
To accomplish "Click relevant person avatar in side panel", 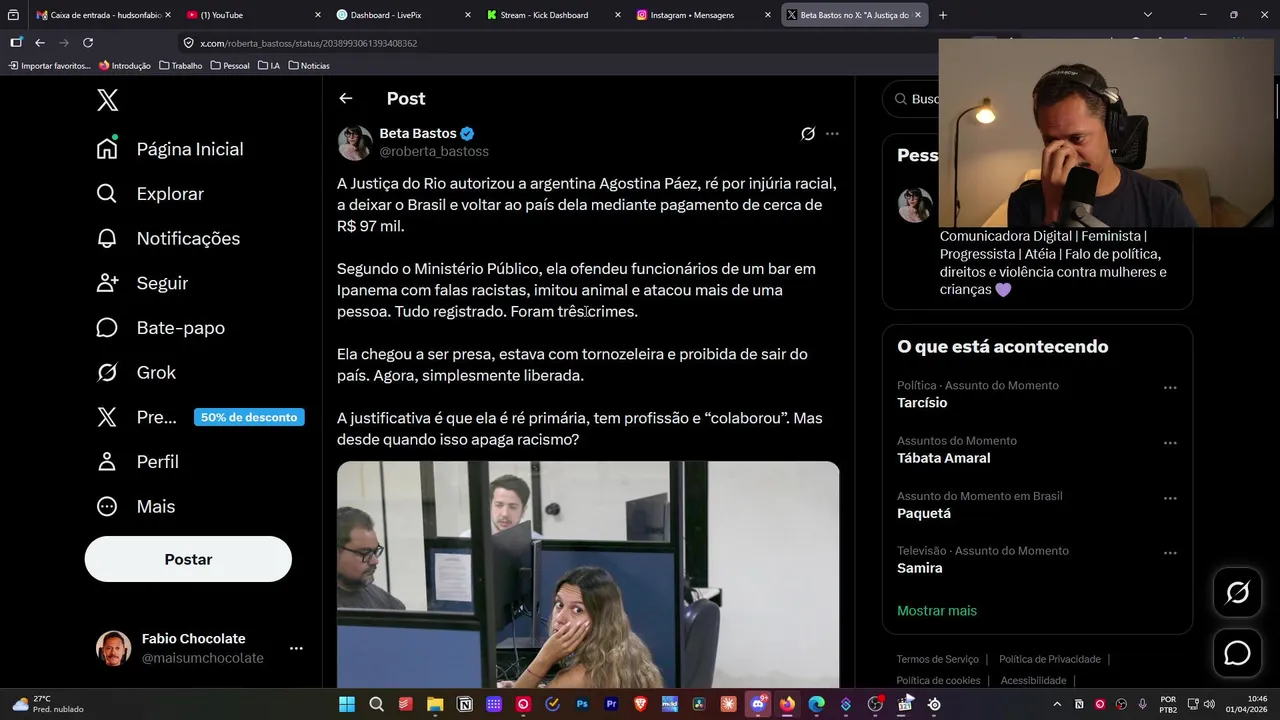I will coord(915,205).
